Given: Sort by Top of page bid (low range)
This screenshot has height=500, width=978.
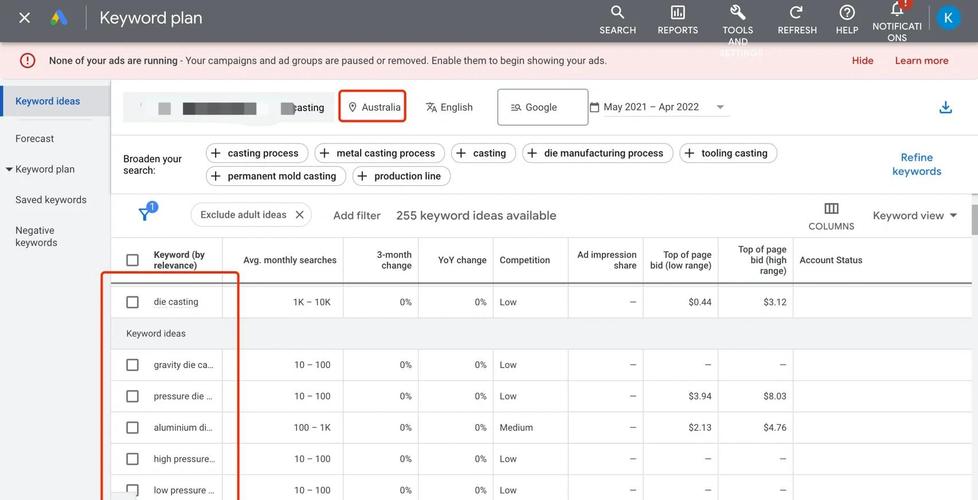Looking at the screenshot, I should pyautogui.click(x=679, y=260).
